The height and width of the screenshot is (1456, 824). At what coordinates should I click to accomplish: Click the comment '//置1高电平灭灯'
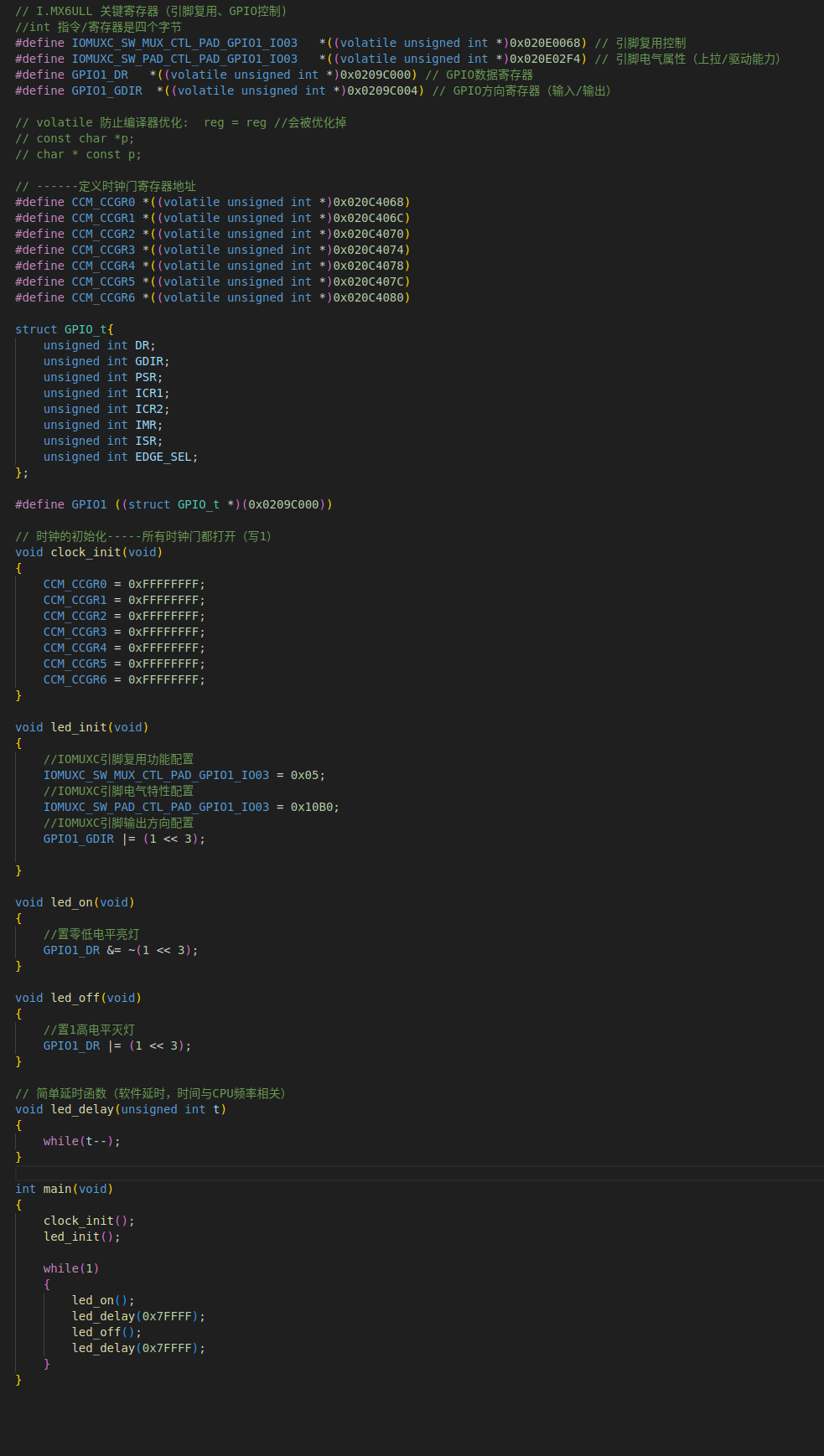[89, 1030]
